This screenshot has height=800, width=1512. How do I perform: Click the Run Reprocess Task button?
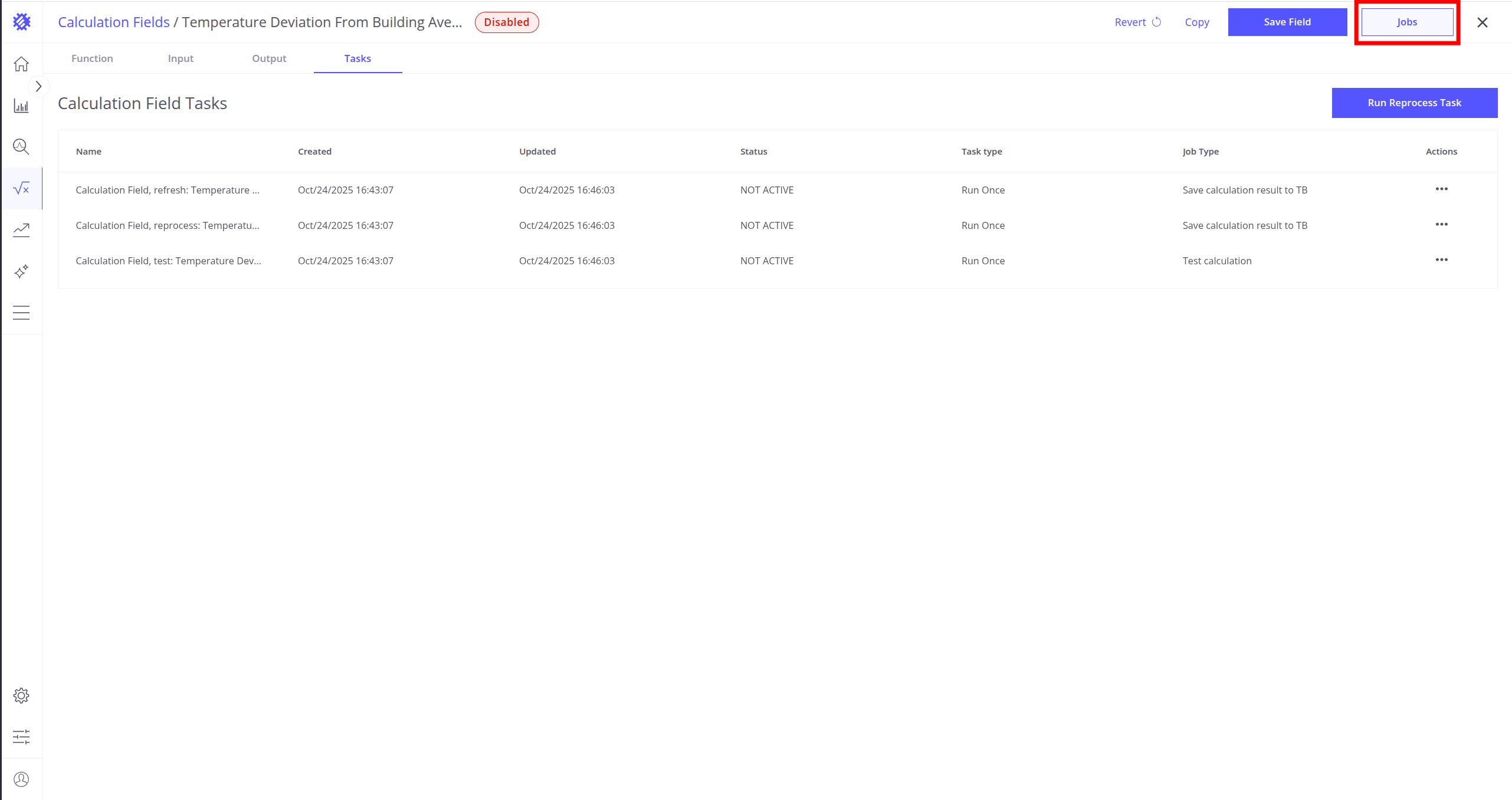coord(1414,103)
